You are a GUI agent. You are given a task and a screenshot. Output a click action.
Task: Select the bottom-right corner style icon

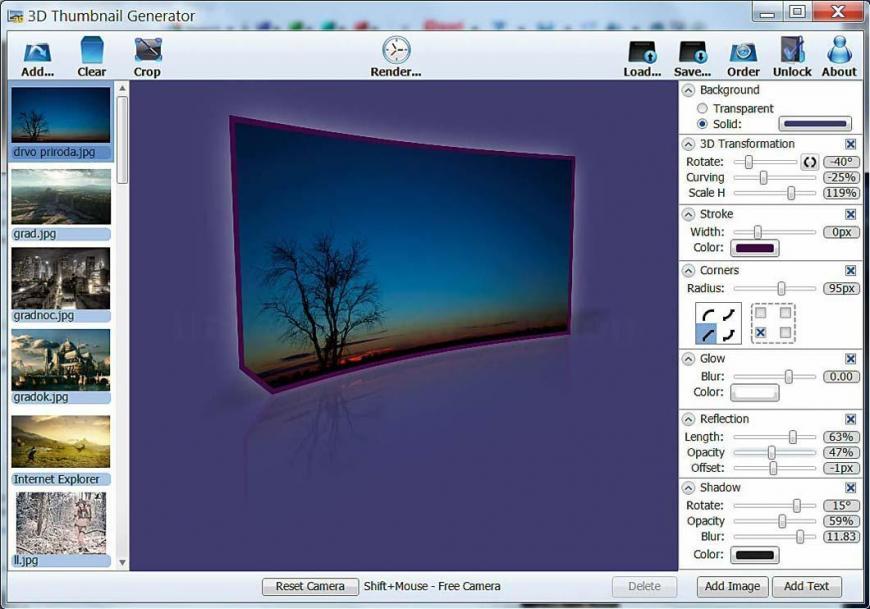pyautogui.click(x=729, y=334)
